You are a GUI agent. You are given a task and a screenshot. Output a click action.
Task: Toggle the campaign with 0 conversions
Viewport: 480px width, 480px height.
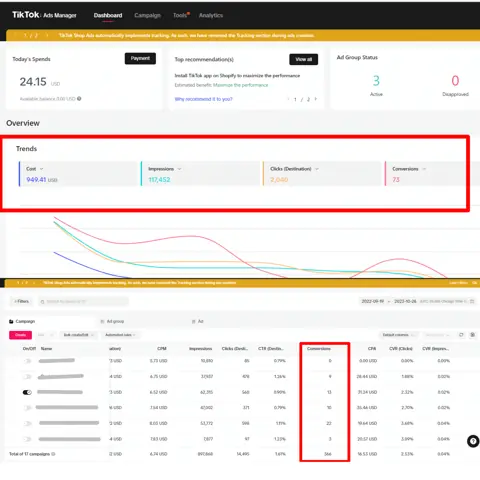pyautogui.click(x=27, y=361)
